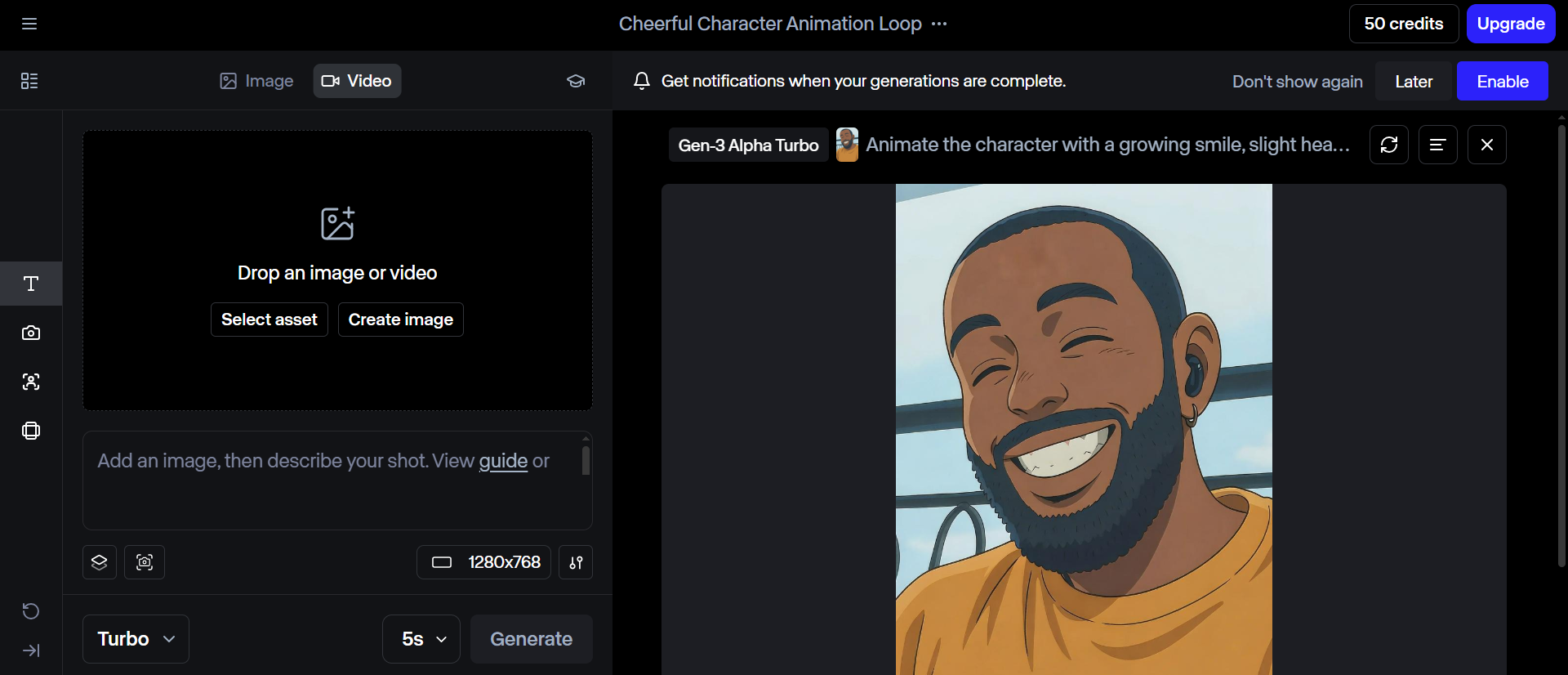Click the layers stack icon below prompt
The width and height of the screenshot is (1568, 675).
pos(100,562)
